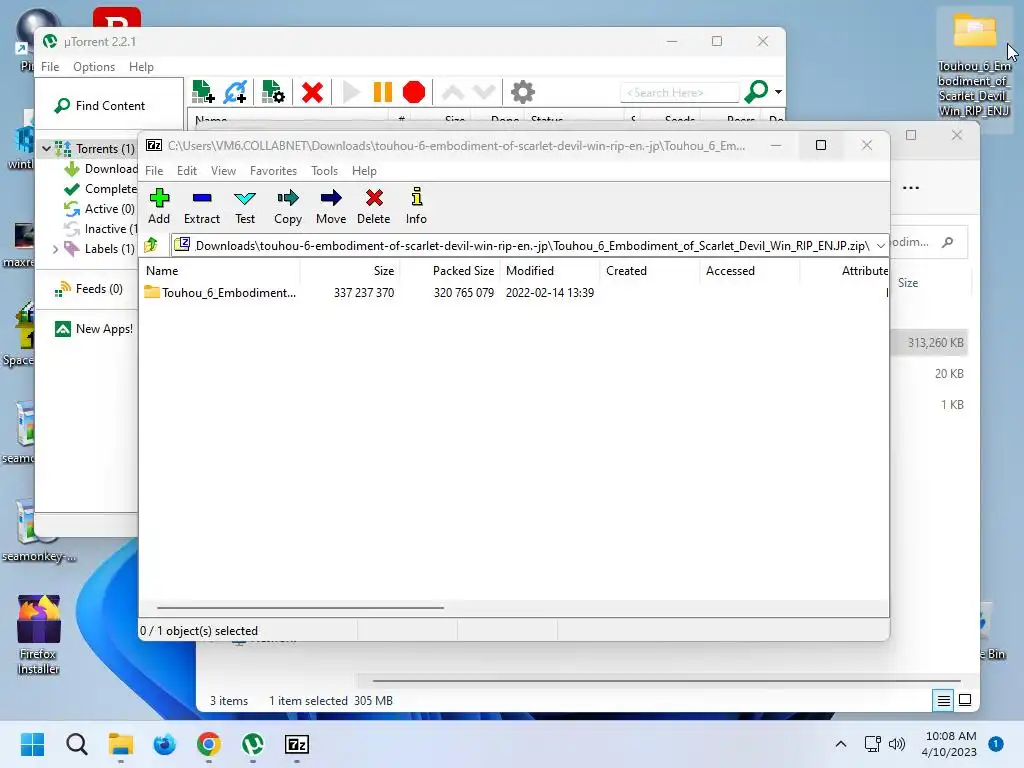Open the µTorrent Options menu
1024x768 pixels.
(94, 67)
